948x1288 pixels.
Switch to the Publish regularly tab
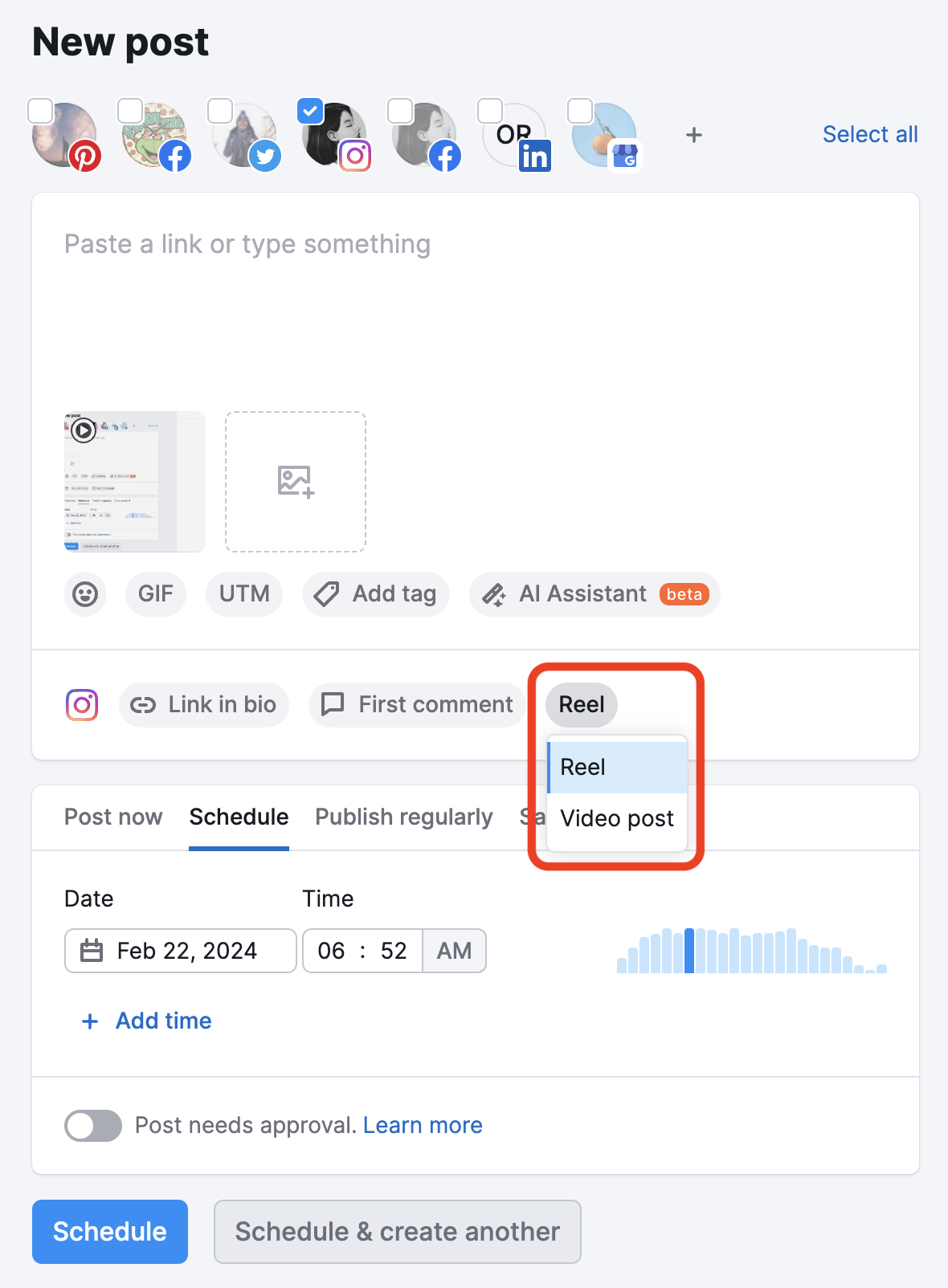pos(403,817)
